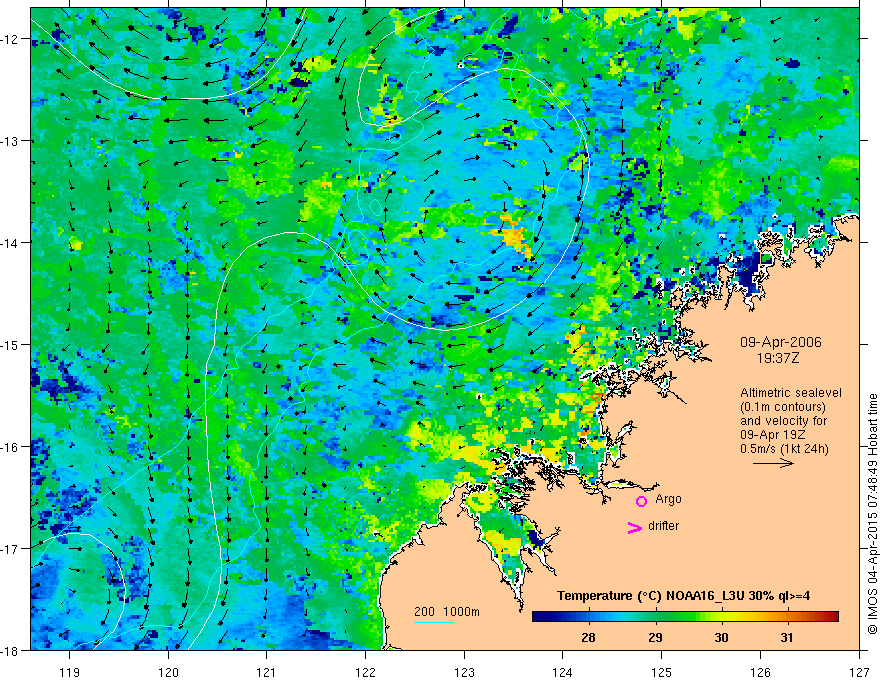The width and height of the screenshot is (880, 680).
Task: Click the 124 longitude axis label
Action: [x=563, y=672]
